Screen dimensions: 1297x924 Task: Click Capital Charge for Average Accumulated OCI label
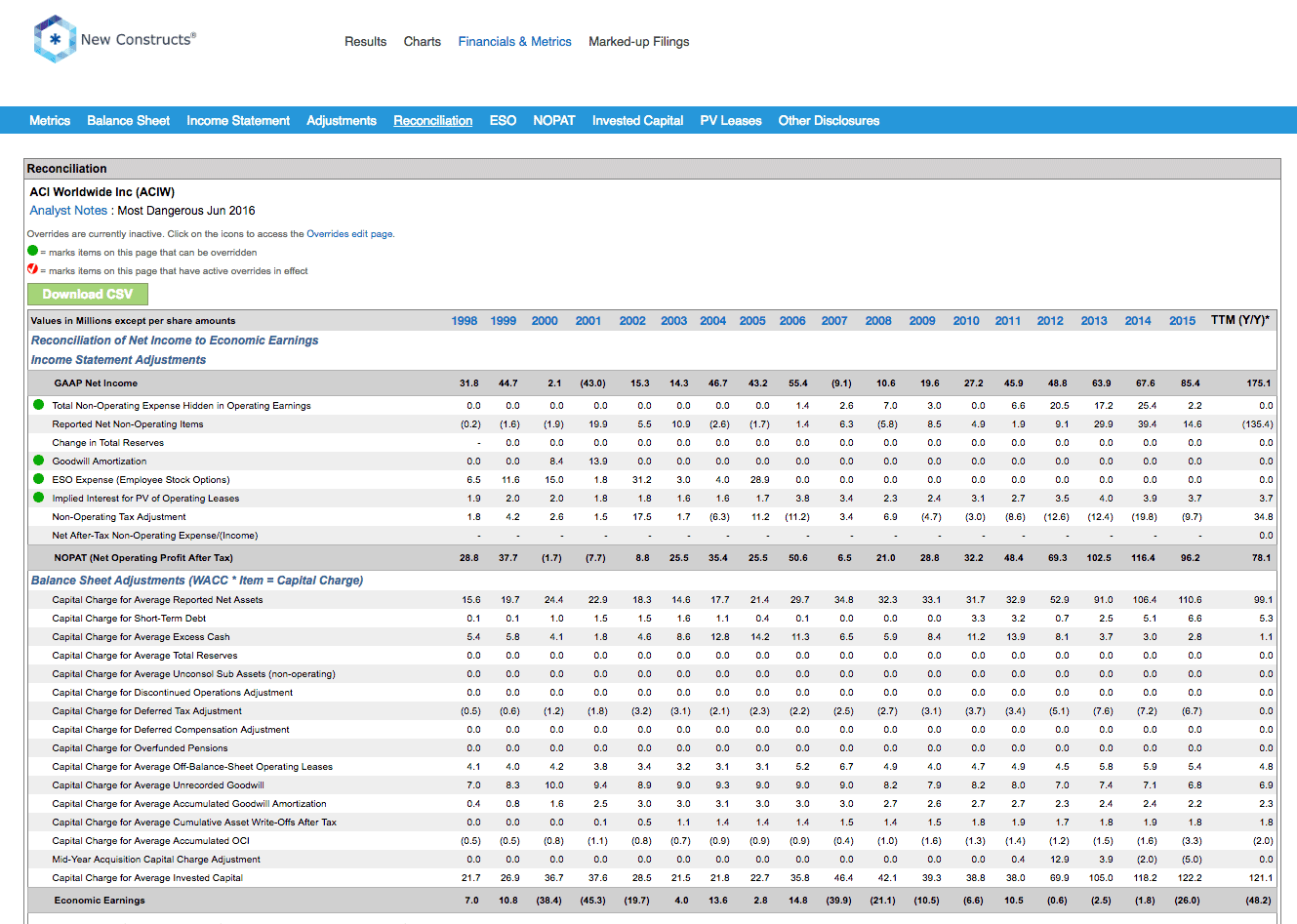pyautogui.click(x=151, y=841)
